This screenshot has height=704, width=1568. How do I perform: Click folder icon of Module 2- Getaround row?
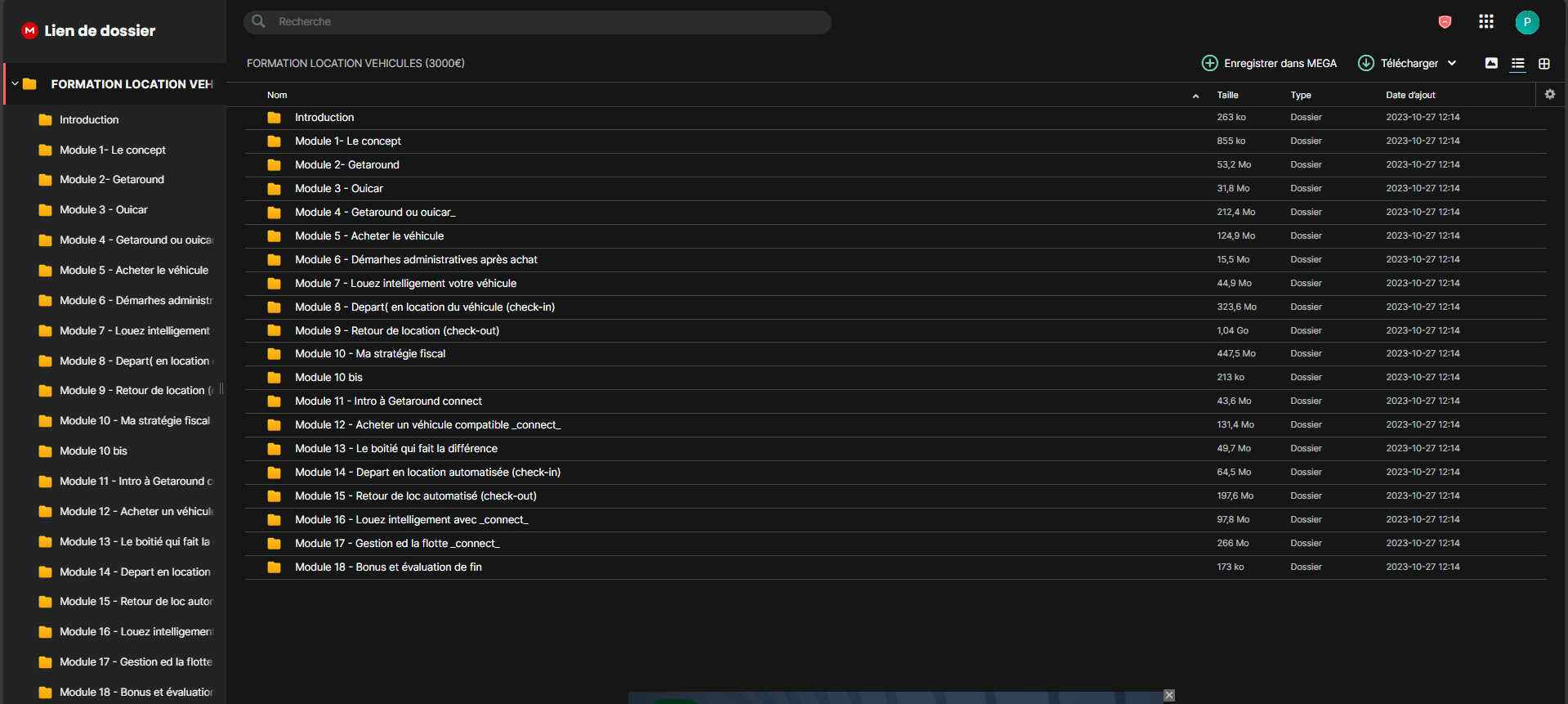click(275, 164)
